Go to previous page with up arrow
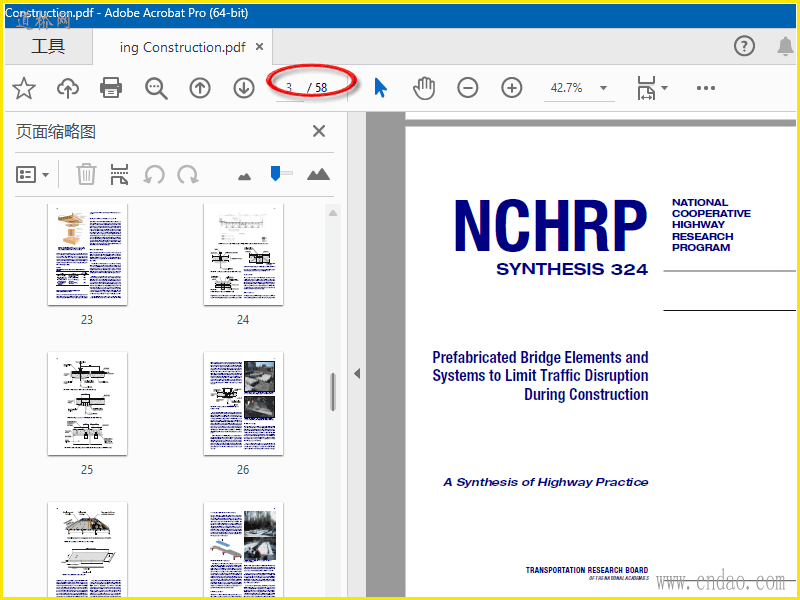 200,88
